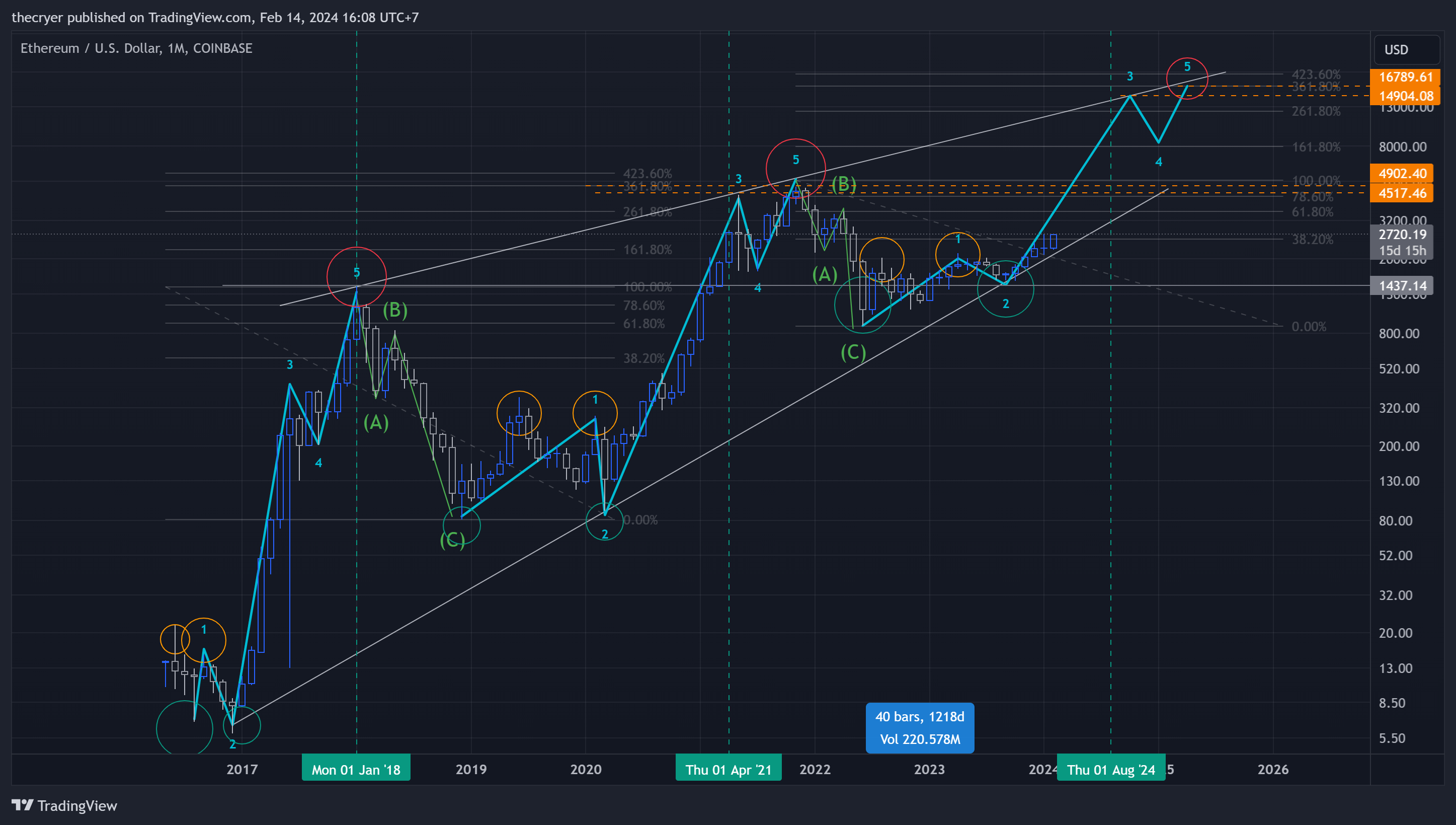The height and width of the screenshot is (825, 1456).
Task: Click the green (C) label near 2022
Action: (853, 352)
